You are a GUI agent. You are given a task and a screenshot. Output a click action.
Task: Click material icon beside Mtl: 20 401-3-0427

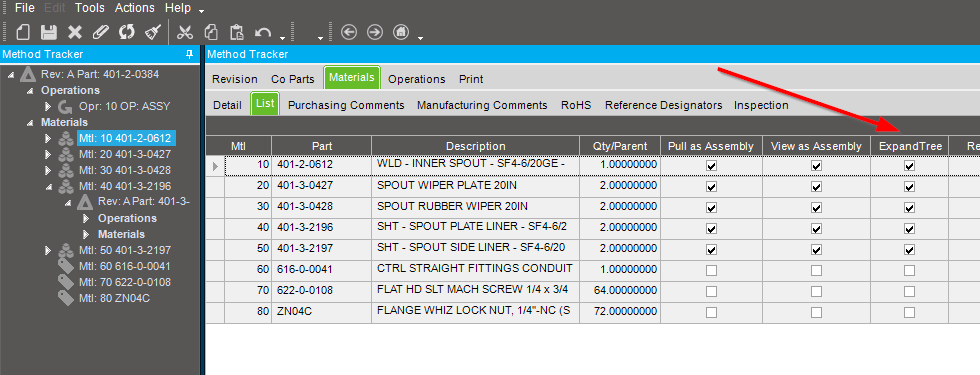66,154
